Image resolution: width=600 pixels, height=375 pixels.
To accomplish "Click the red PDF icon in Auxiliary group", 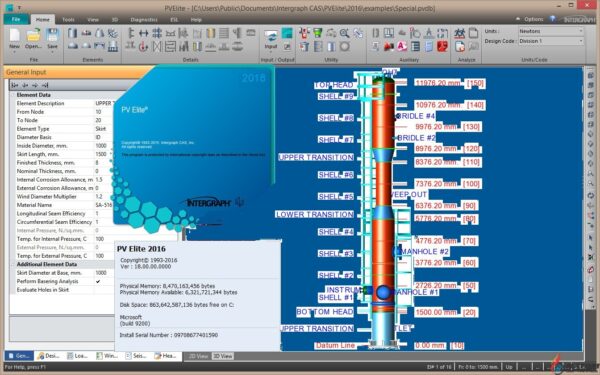I will 442,47.
